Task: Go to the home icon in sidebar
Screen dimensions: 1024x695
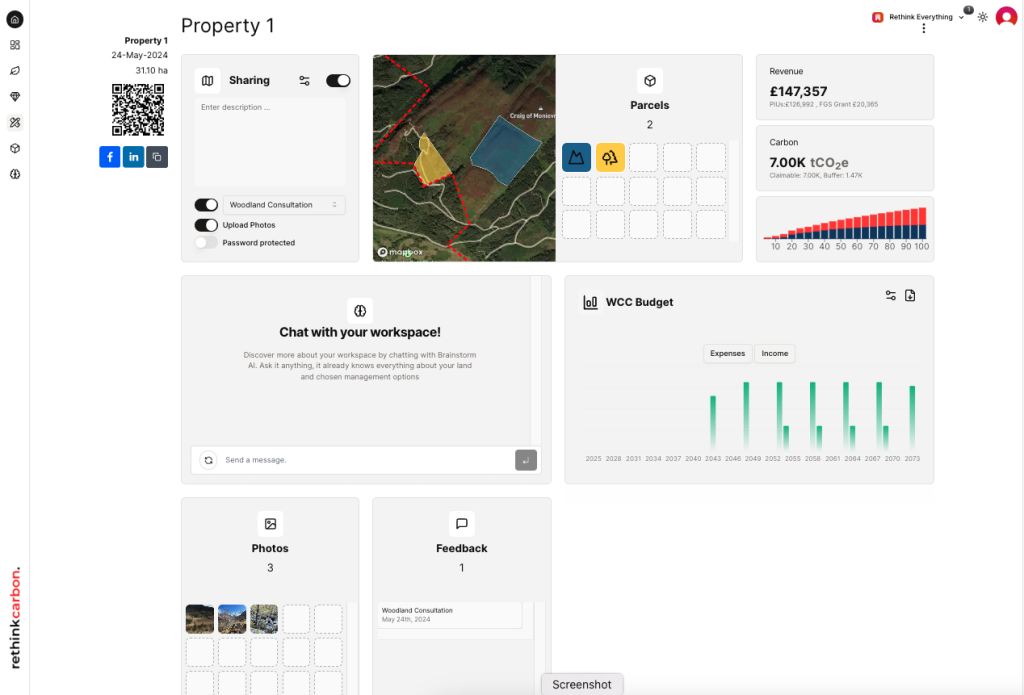Action: coord(14,20)
